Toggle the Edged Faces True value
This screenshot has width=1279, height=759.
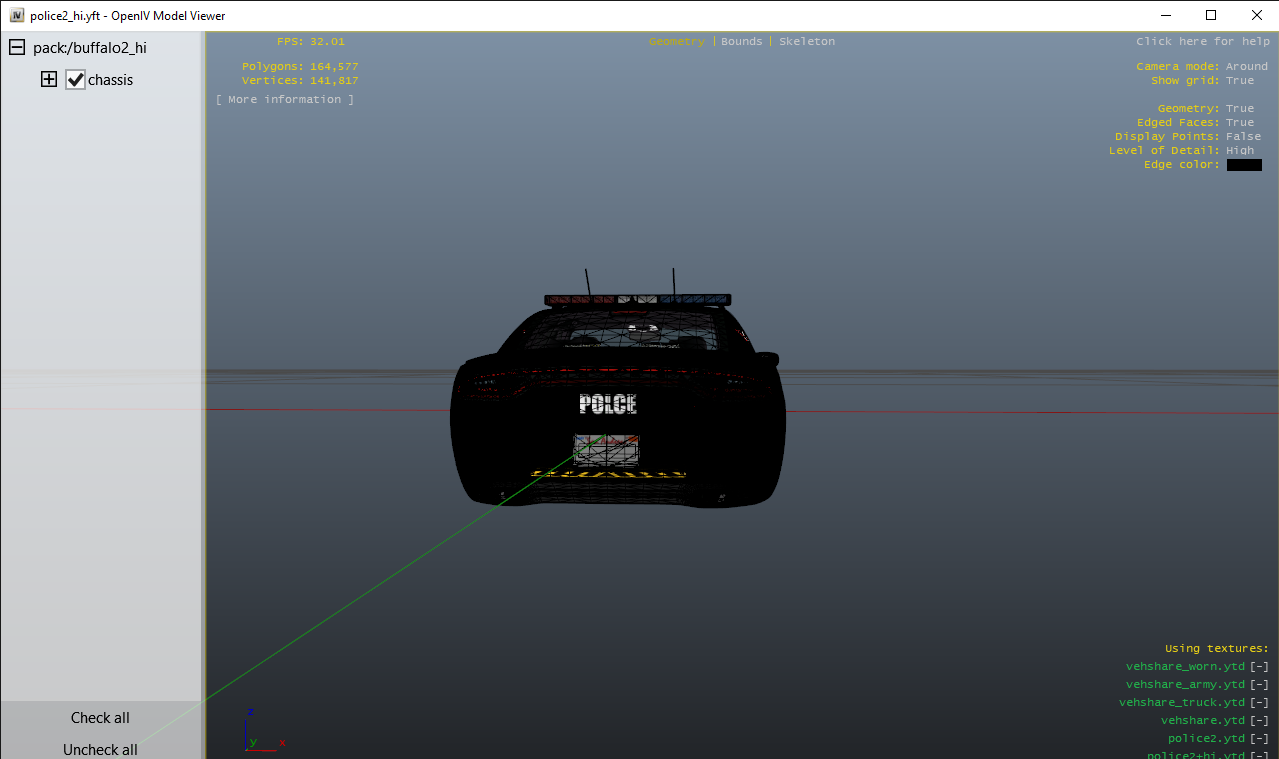click(1239, 123)
